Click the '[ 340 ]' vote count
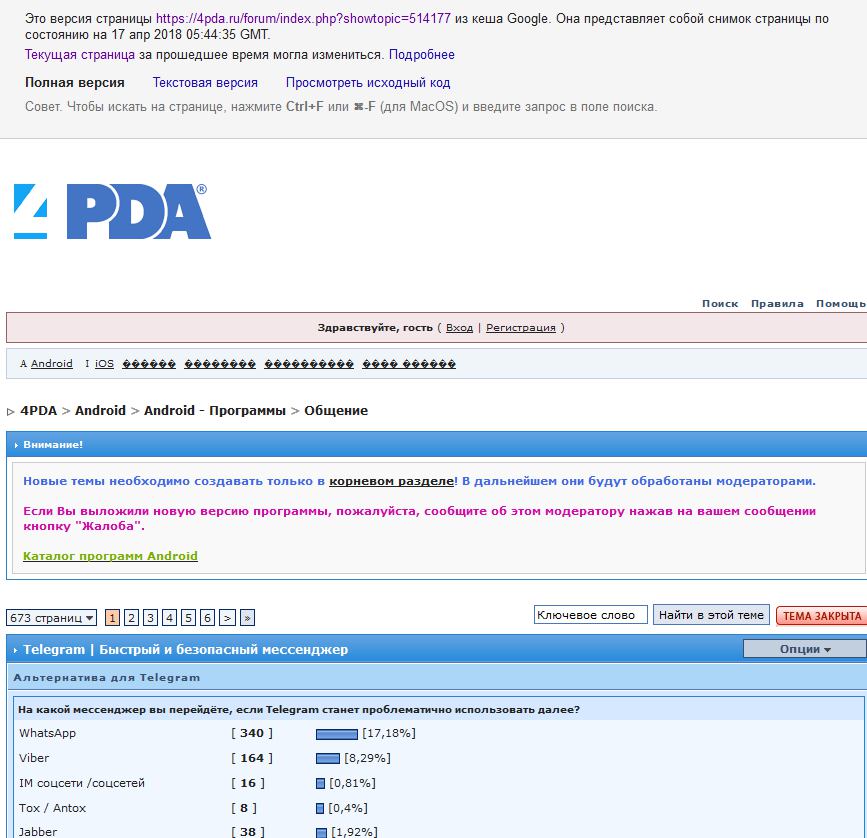This screenshot has width=867, height=838. 252,734
